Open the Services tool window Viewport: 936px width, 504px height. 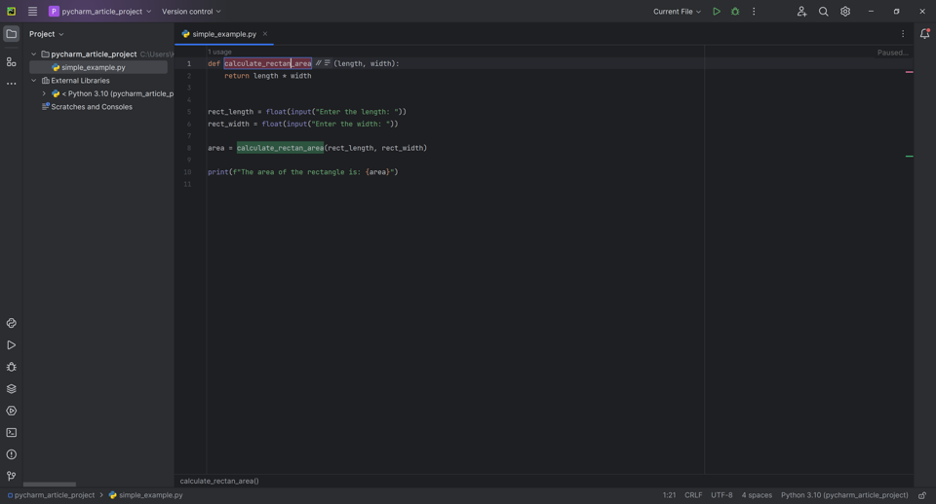[11, 411]
